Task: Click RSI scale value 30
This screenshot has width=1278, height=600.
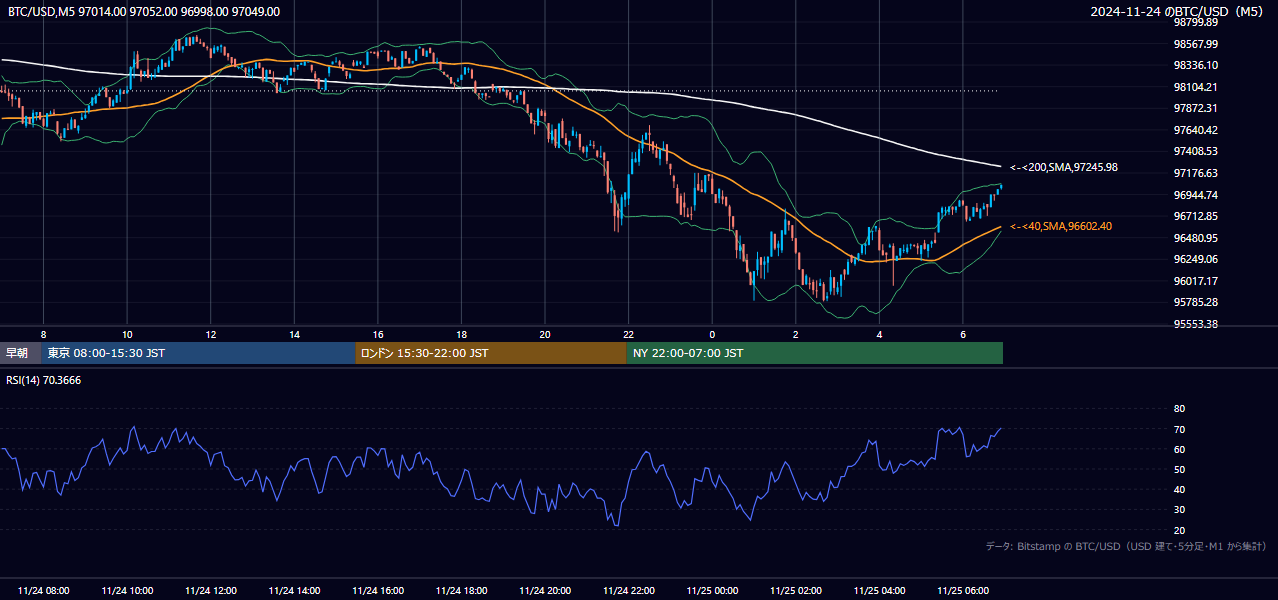Action: (1179, 510)
